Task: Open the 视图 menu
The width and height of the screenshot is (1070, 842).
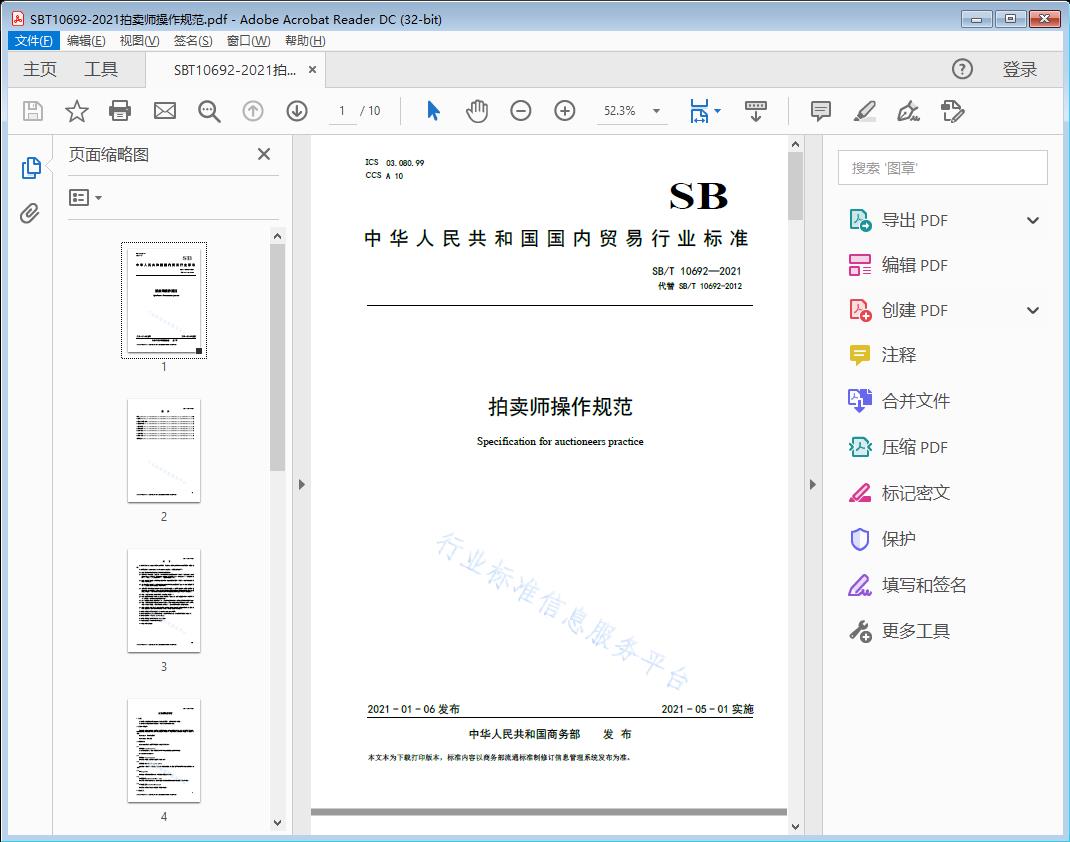Action: [x=136, y=40]
